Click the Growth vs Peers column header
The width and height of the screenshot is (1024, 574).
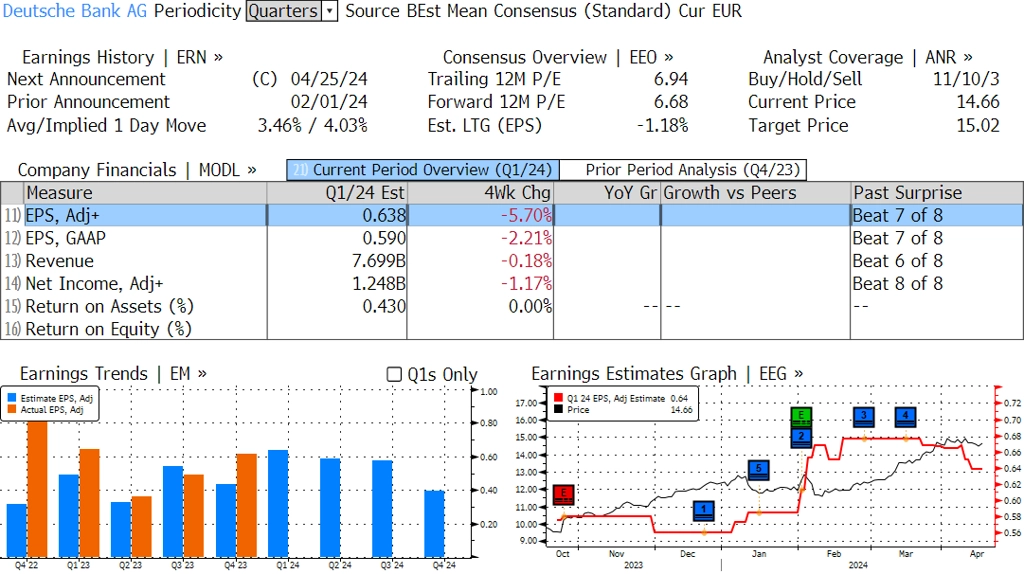click(x=756, y=193)
